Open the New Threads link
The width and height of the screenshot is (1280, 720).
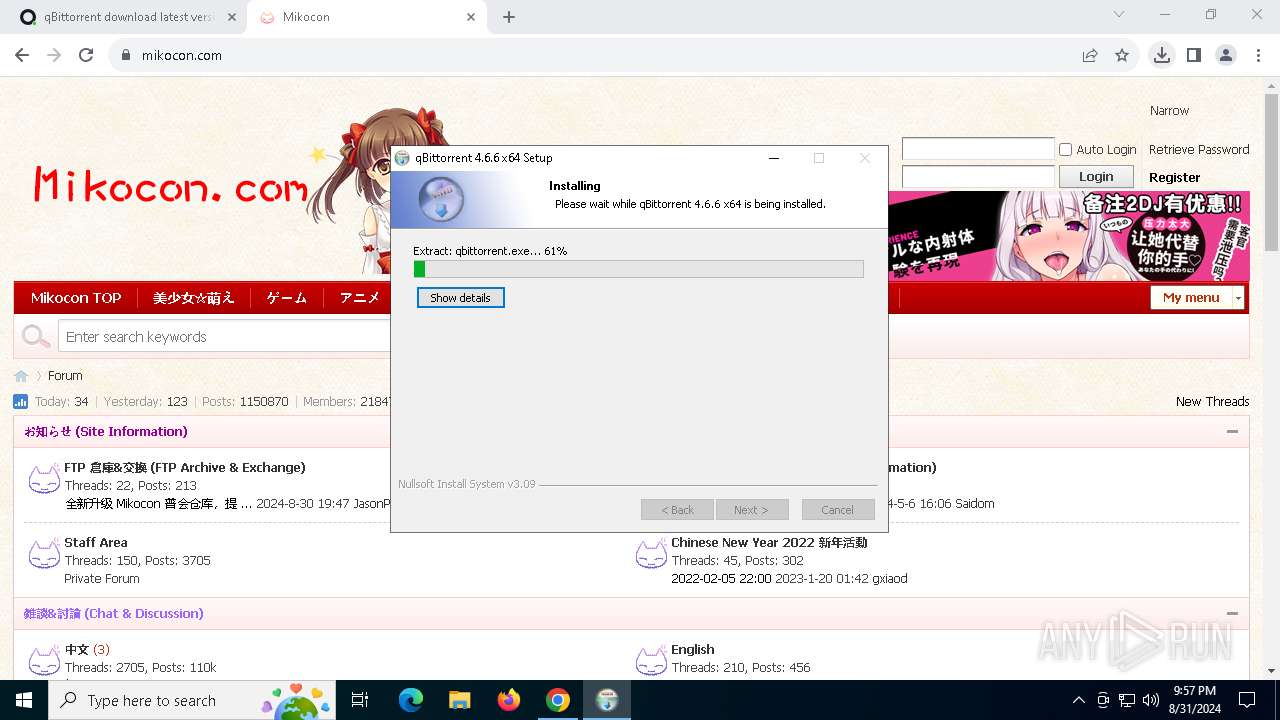pos(1212,401)
